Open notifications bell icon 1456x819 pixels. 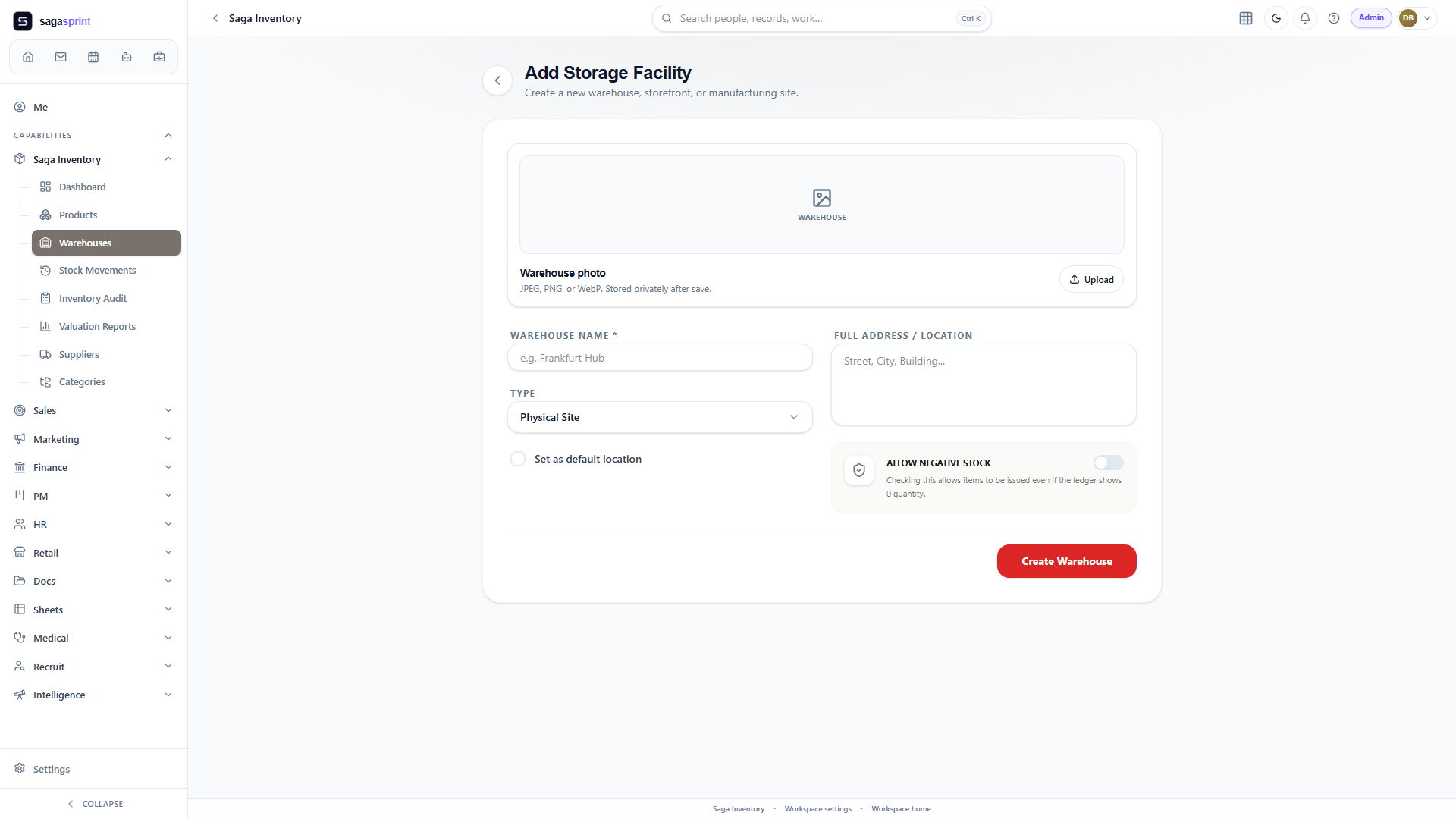click(x=1305, y=18)
